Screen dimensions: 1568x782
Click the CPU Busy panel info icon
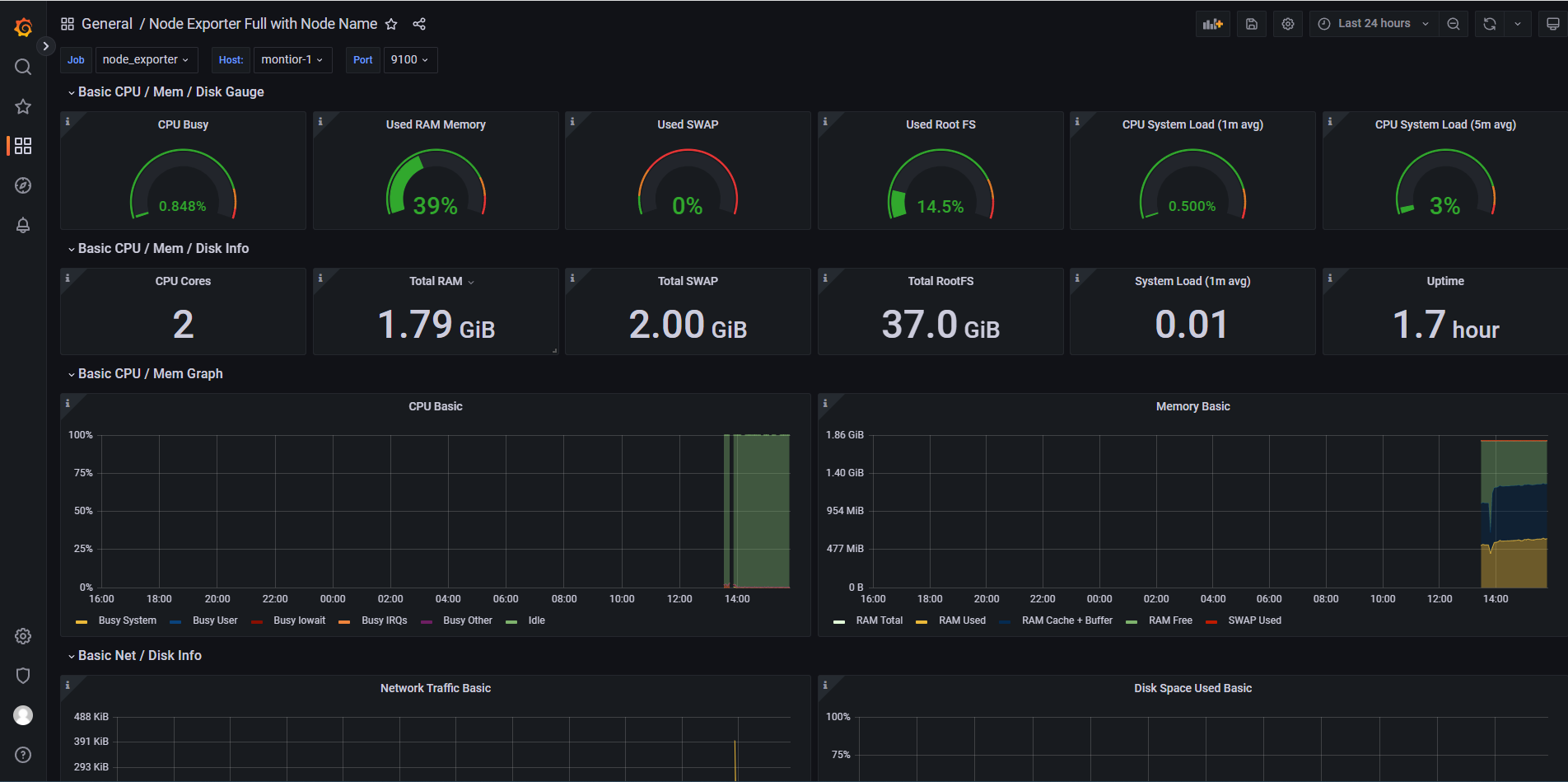click(68, 121)
